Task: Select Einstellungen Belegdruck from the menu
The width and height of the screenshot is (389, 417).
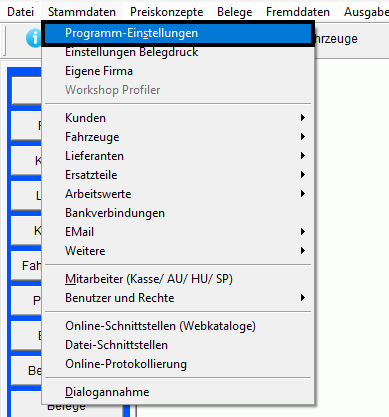Action: coord(178,52)
